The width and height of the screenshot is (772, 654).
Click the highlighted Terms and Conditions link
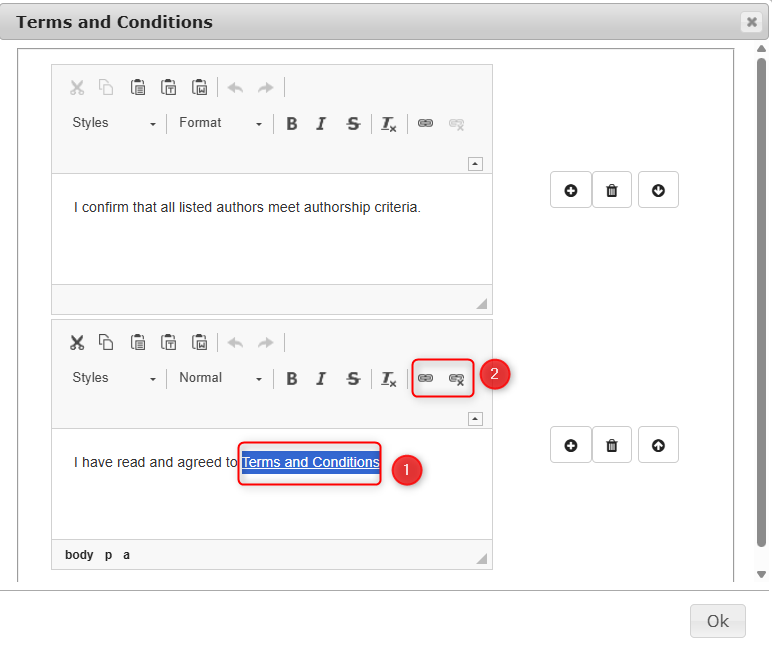(310, 462)
